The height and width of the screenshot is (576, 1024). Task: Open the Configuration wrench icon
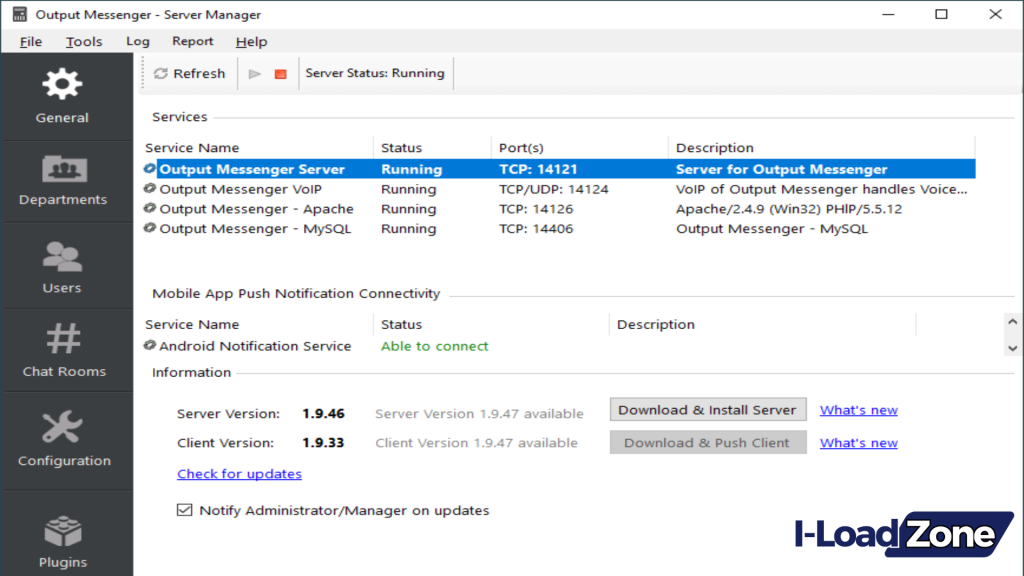pyautogui.click(x=62, y=427)
